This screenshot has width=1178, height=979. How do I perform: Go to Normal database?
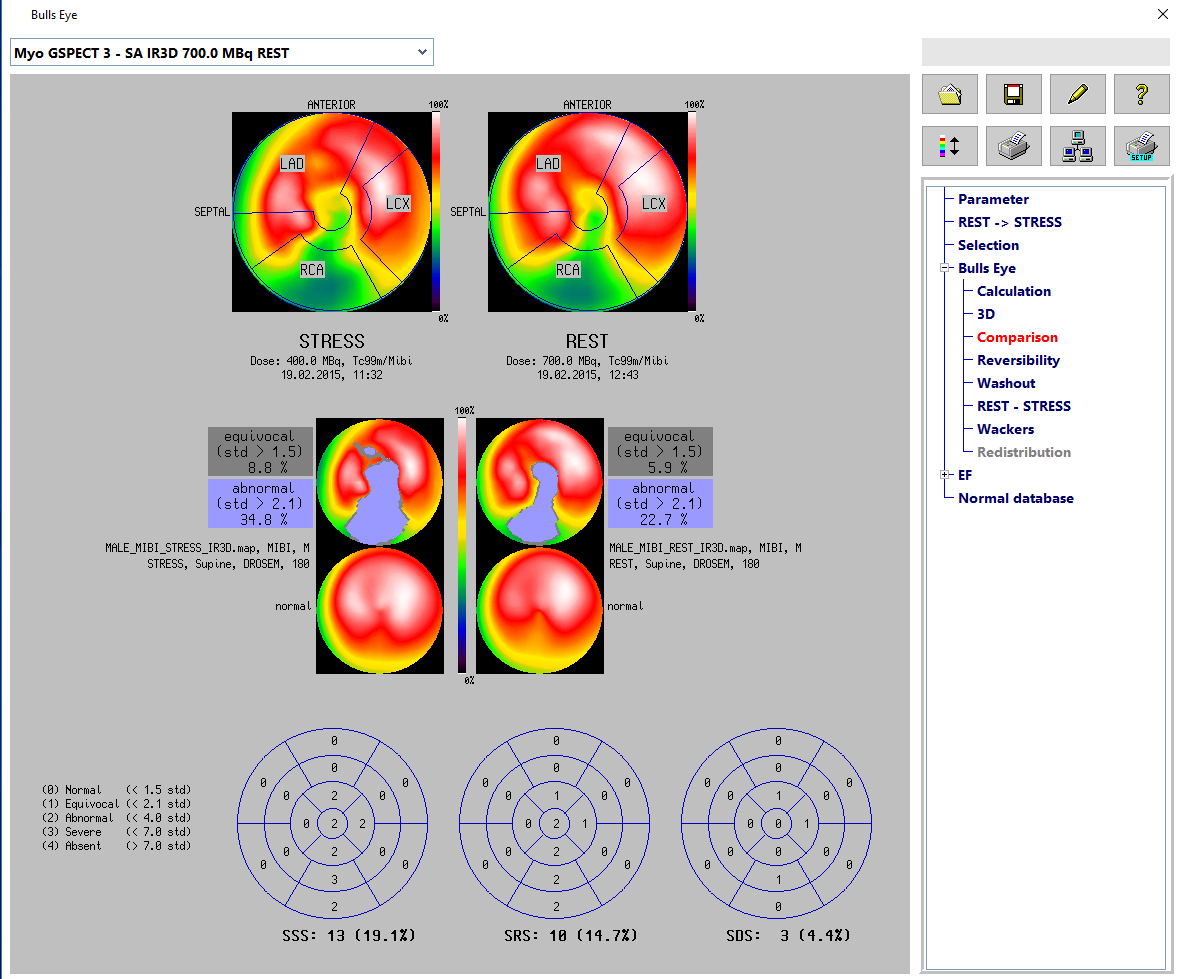click(1015, 498)
